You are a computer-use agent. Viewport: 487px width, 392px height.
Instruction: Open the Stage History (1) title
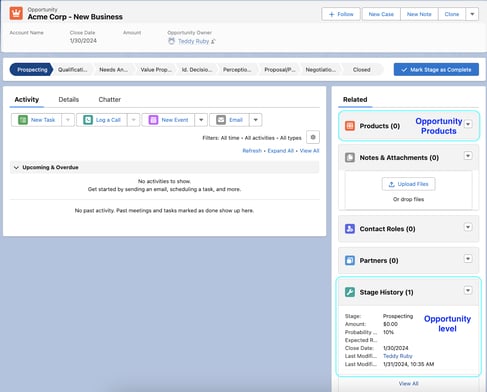[x=386, y=292]
